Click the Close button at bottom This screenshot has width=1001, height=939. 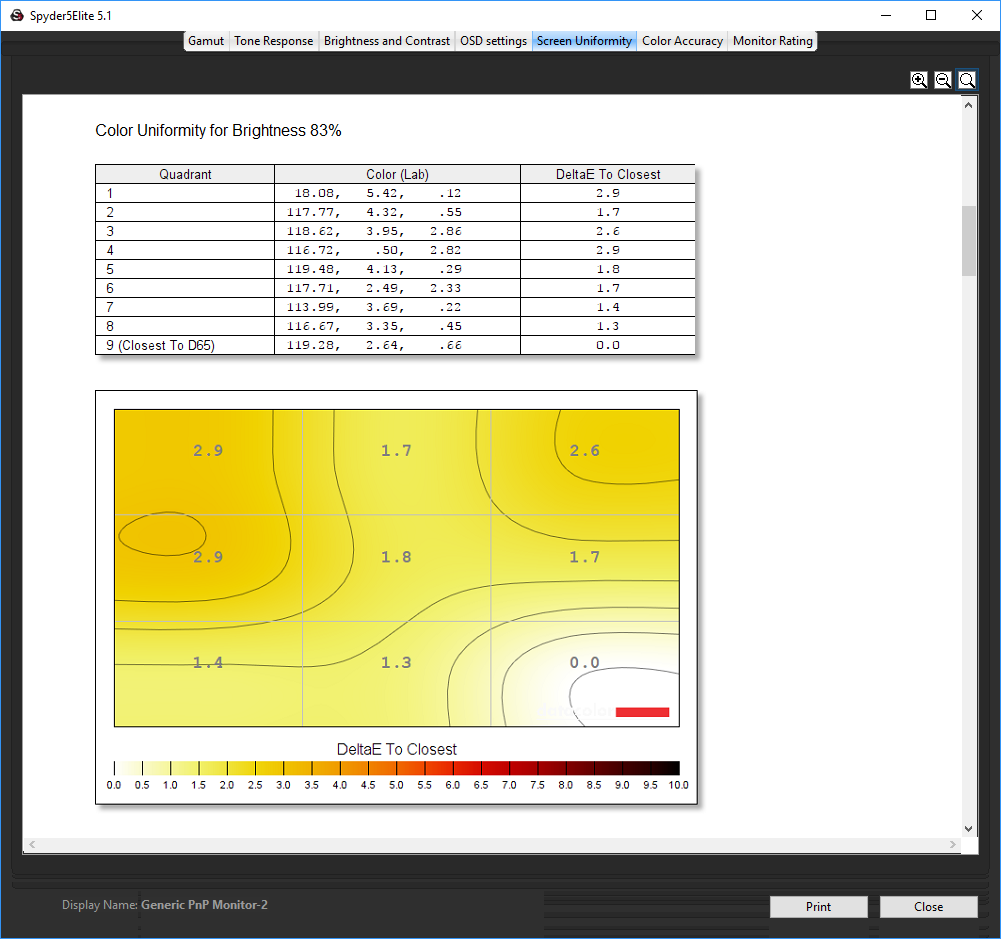pos(928,906)
